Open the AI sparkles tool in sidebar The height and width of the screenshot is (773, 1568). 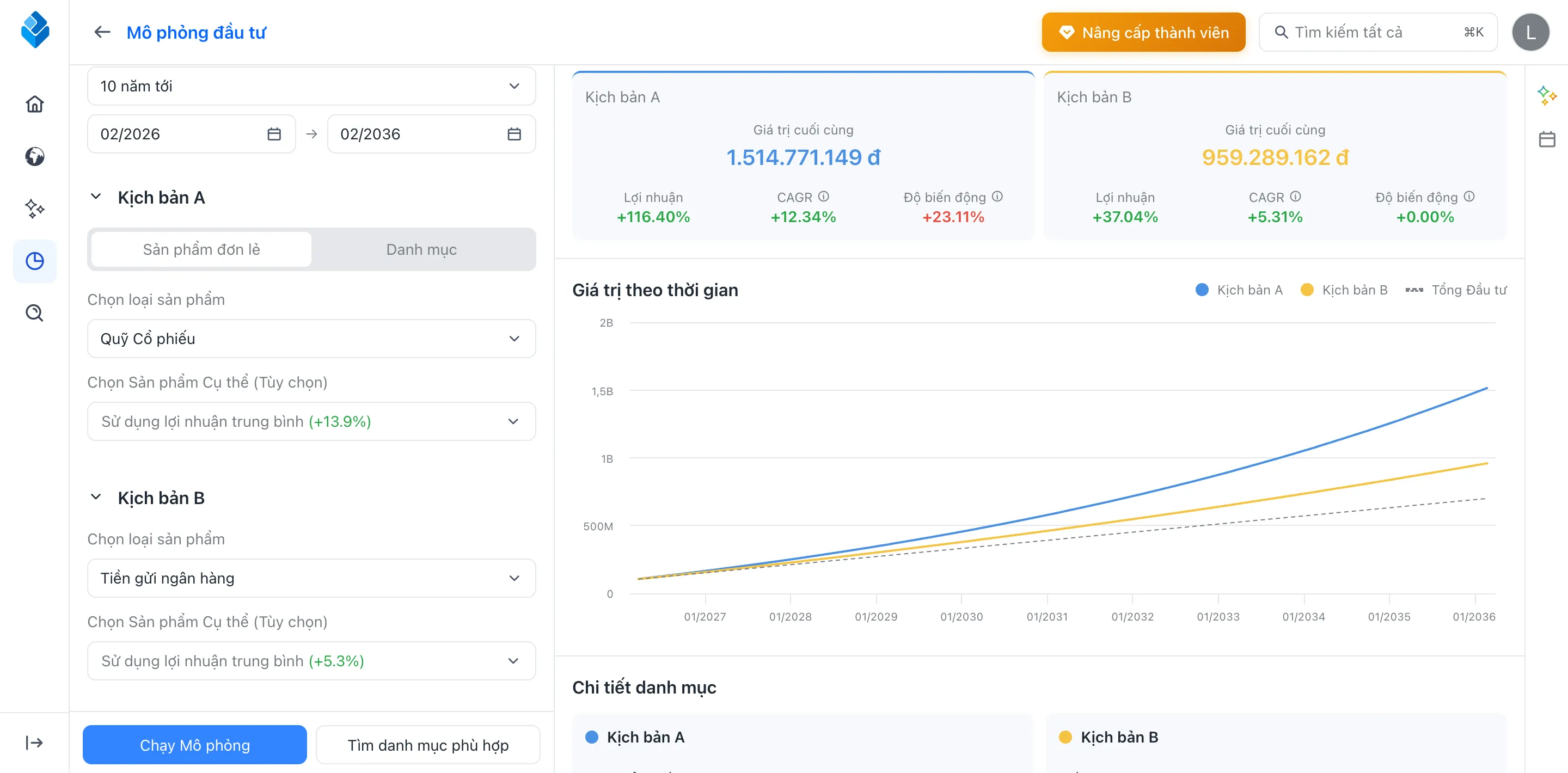point(35,209)
